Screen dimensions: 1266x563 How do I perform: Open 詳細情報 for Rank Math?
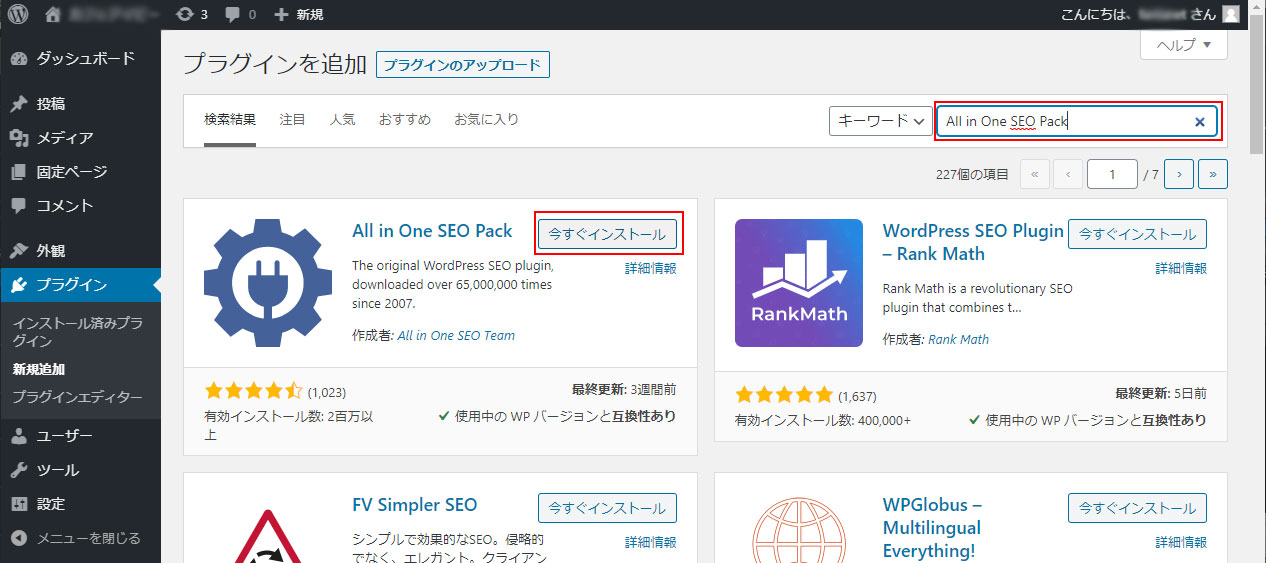1181,268
